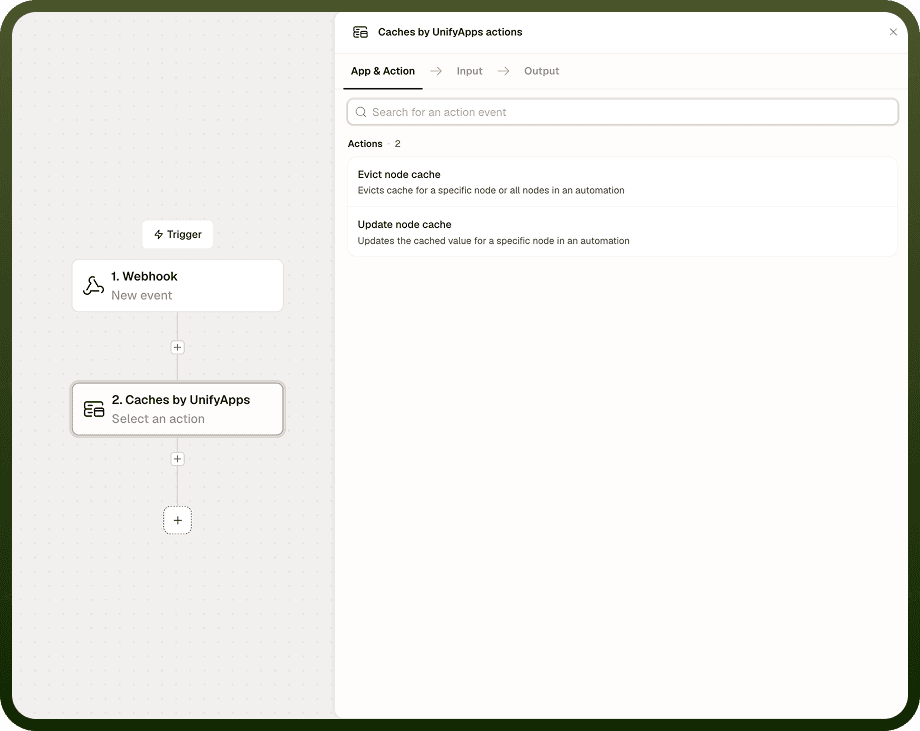
Task: Close the Caches by UnifyApps actions panel
Action: pos(893,32)
